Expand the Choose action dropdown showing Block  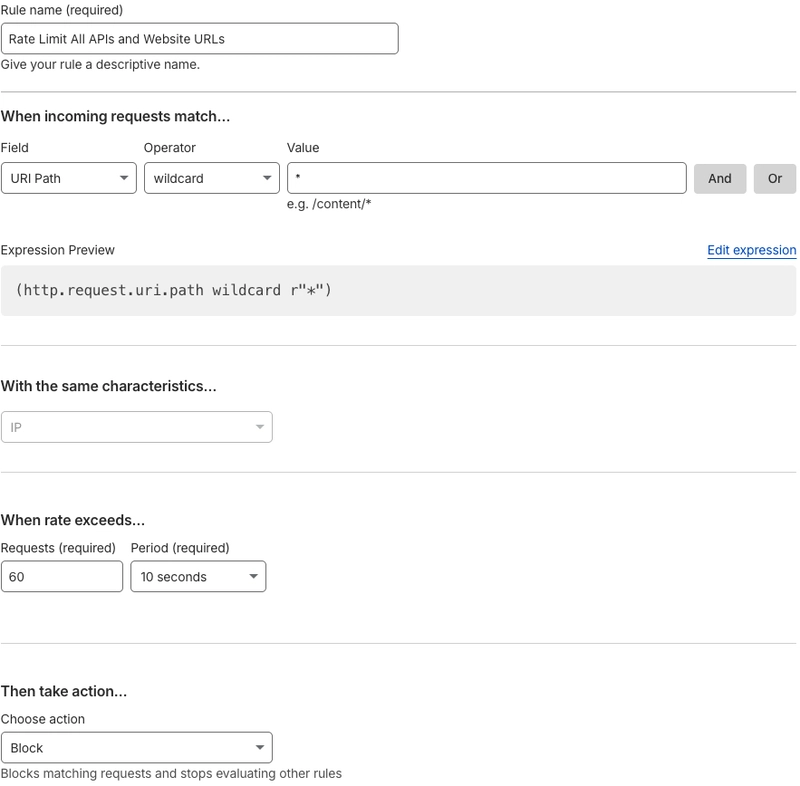pos(136,748)
